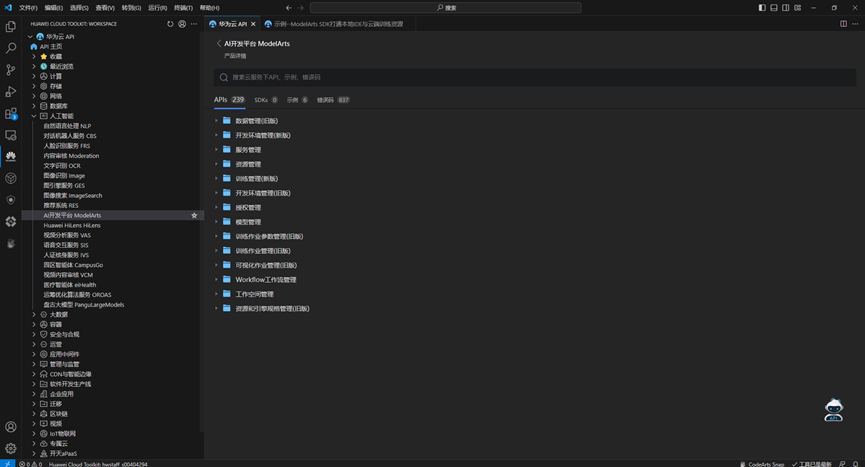Screen dimensions: 865x467
Task: Expand the Workflow工作流管理 API folder
Action: (x=216, y=280)
